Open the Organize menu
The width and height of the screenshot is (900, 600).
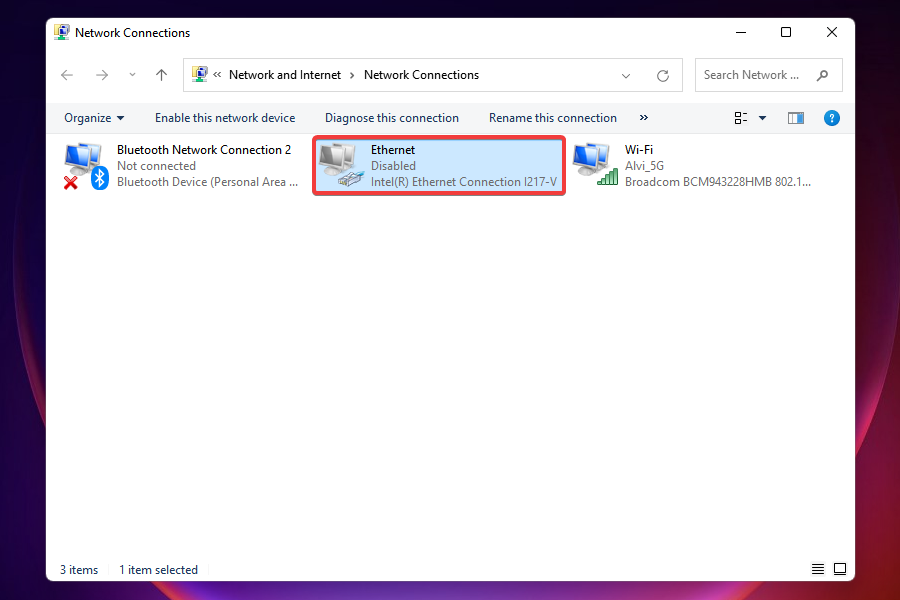[94, 118]
